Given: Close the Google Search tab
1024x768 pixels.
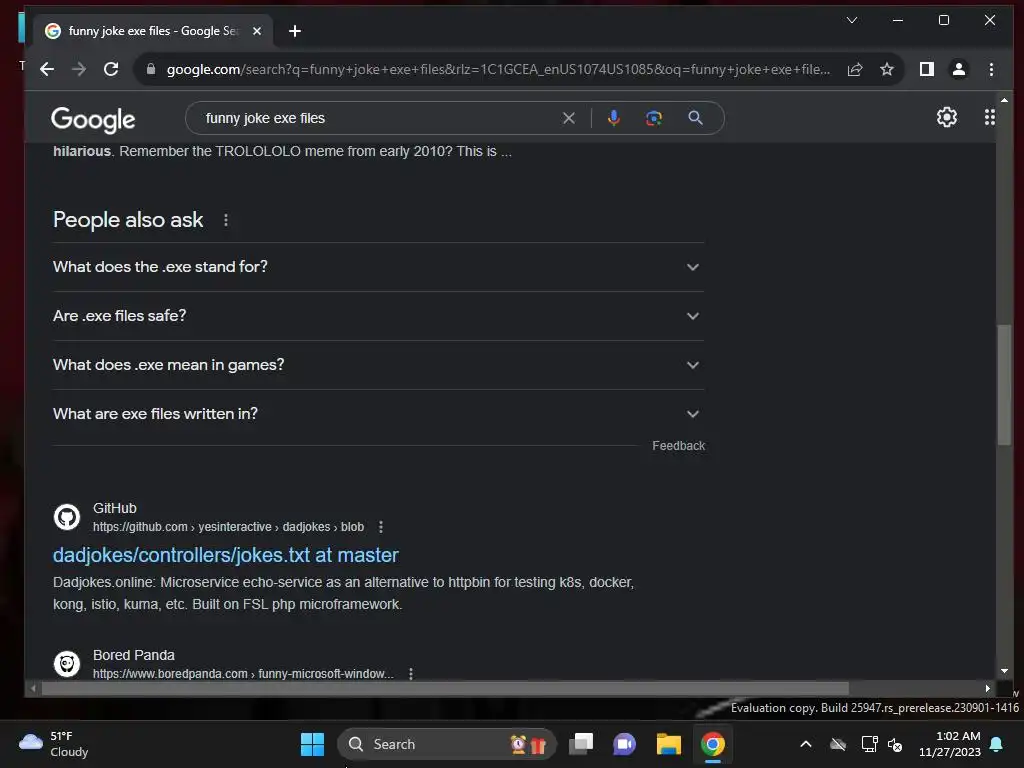Looking at the screenshot, I should point(257,31).
